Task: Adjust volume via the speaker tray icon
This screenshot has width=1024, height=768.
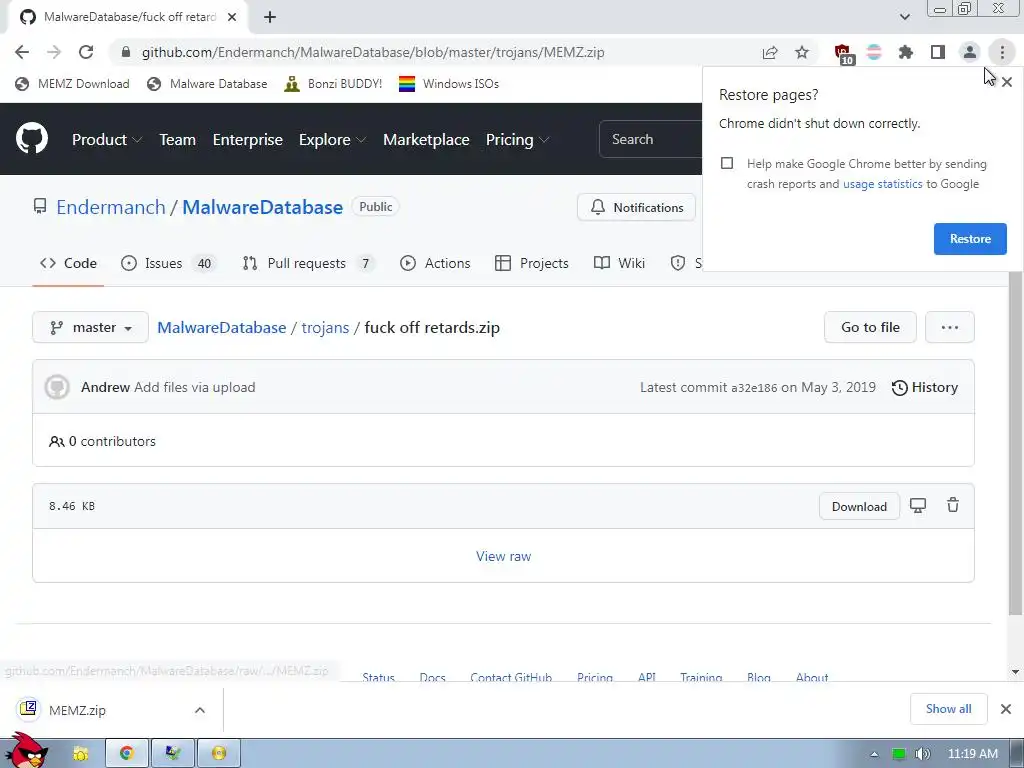Action: click(x=922, y=754)
